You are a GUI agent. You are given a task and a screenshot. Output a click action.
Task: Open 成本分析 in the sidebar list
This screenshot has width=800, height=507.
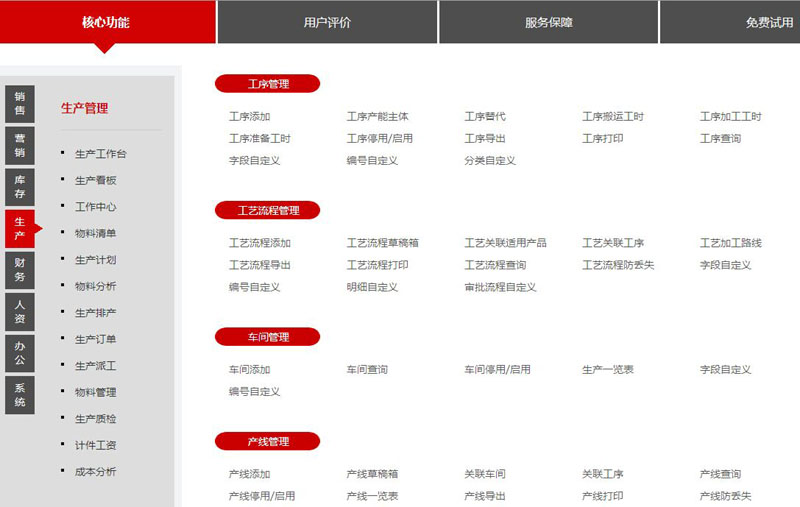click(x=95, y=471)
